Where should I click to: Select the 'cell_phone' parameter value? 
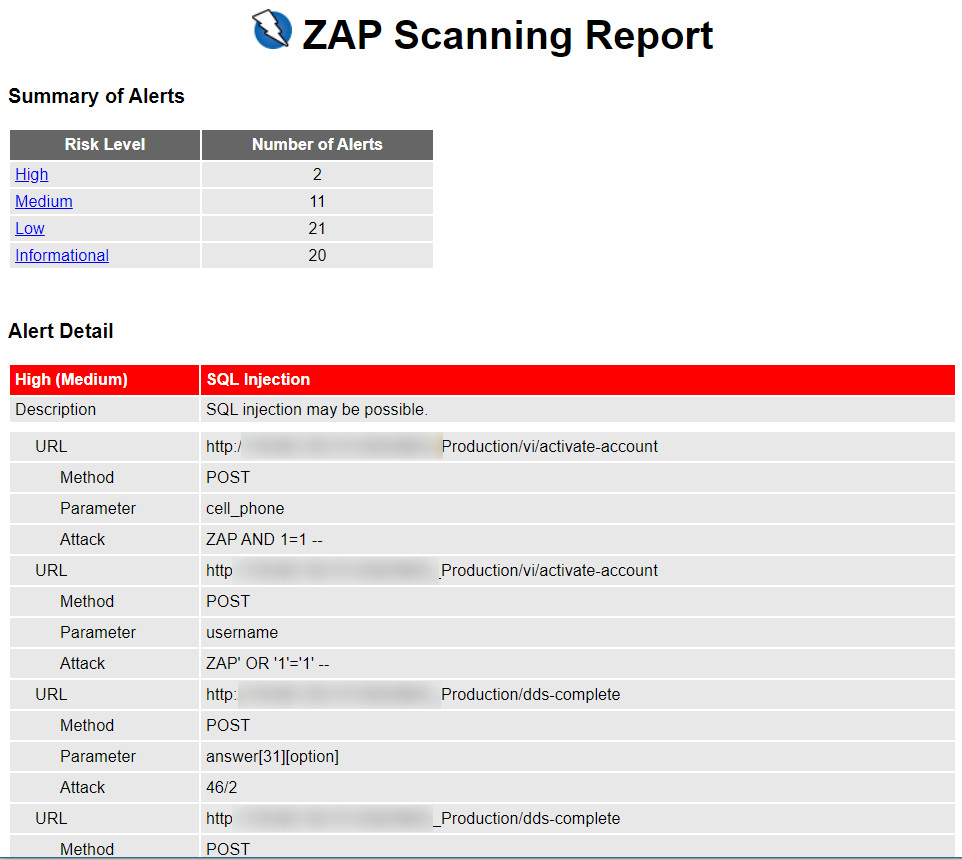pos(245,509)
